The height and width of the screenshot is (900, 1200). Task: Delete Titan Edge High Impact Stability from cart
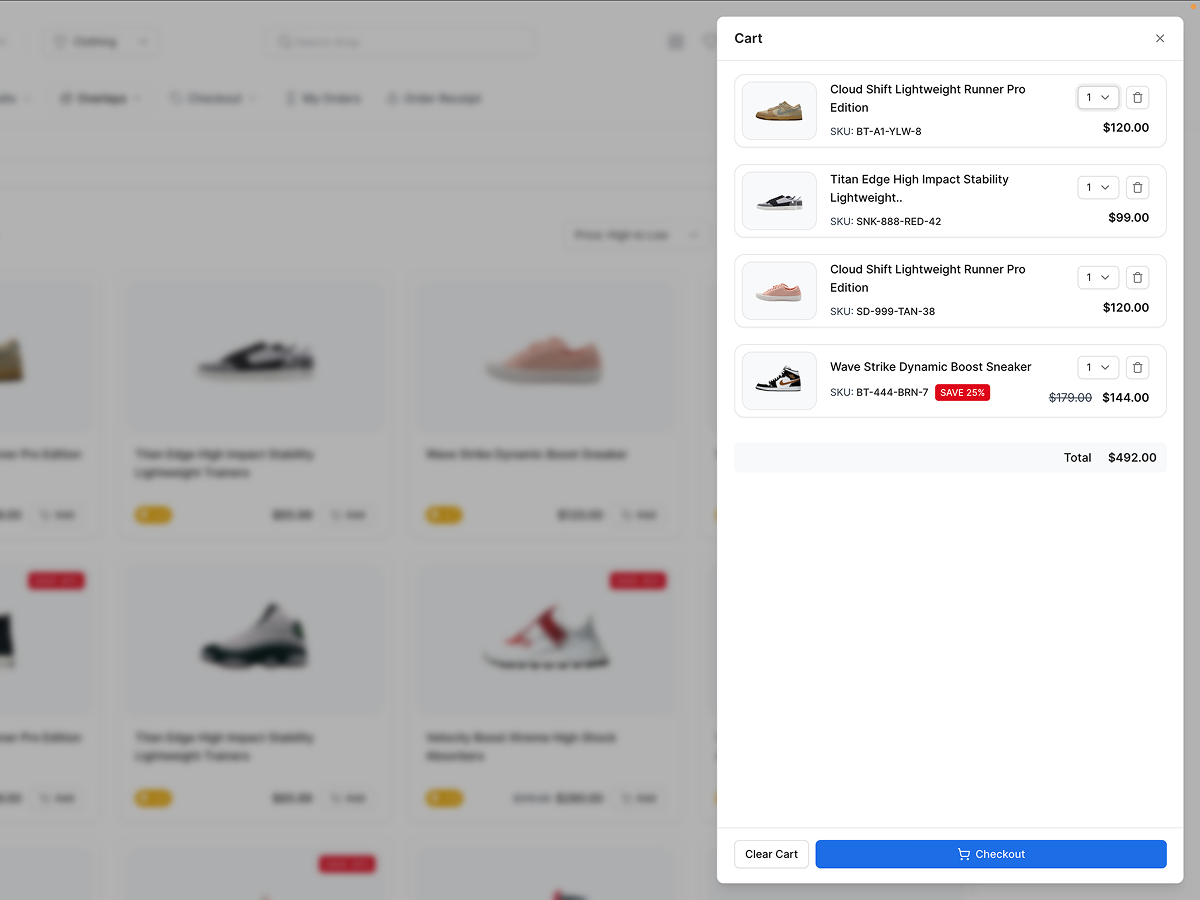[1137, 188]
